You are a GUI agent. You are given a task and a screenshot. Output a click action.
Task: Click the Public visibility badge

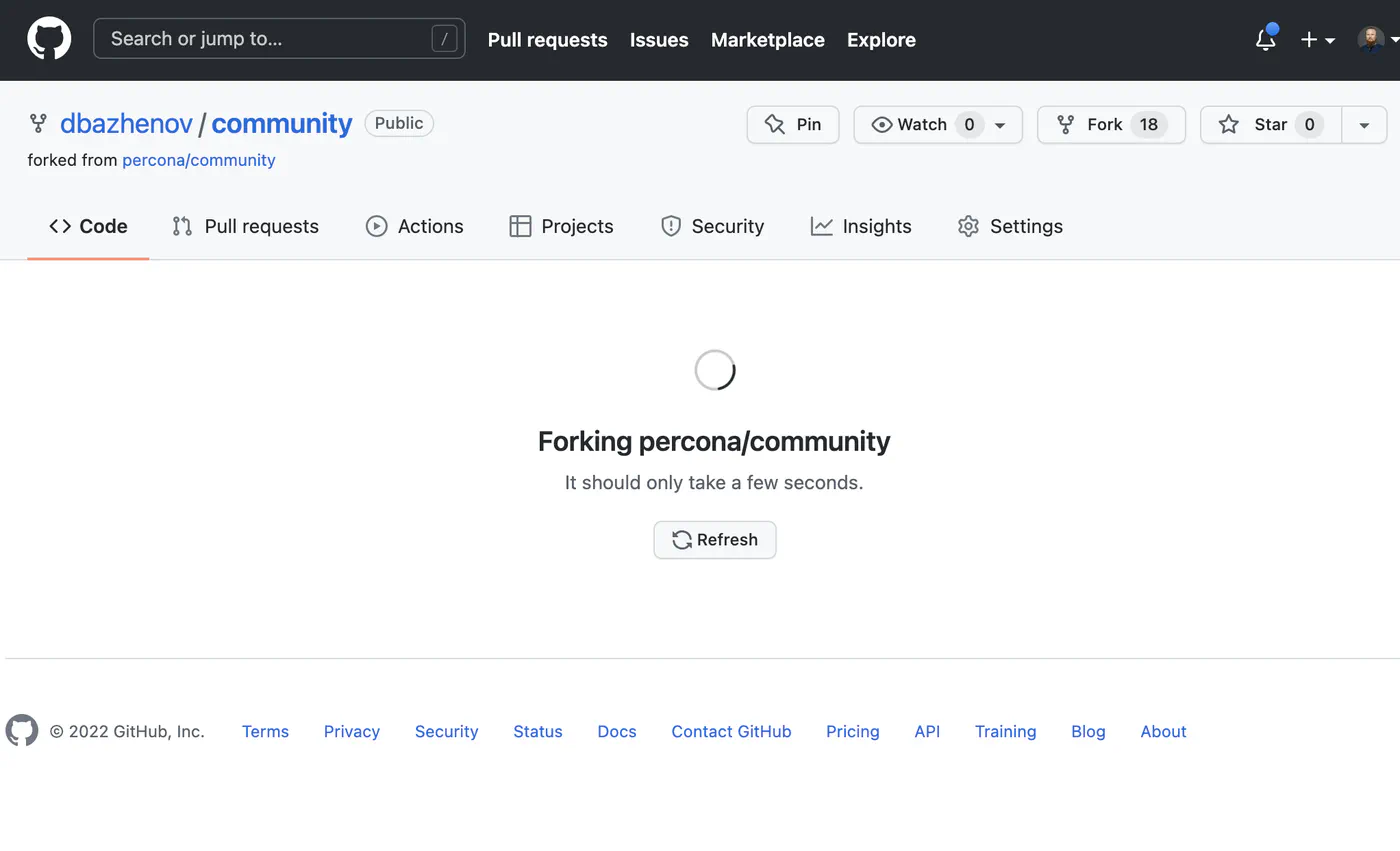click(399, 123)
